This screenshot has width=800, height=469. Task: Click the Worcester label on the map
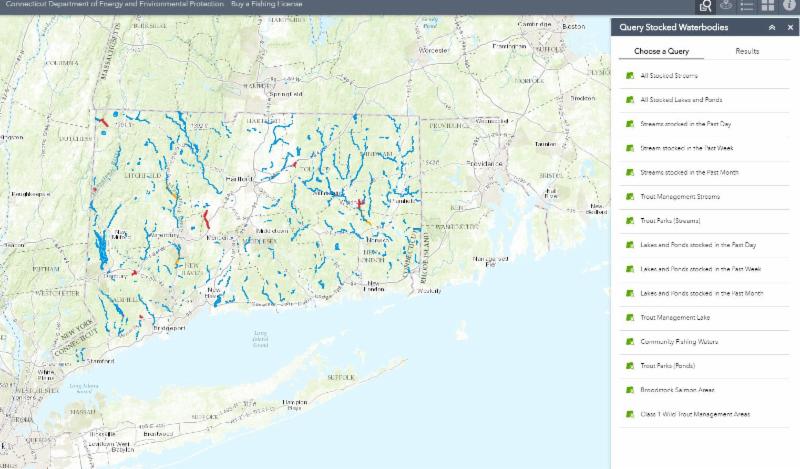coord(434,51)
